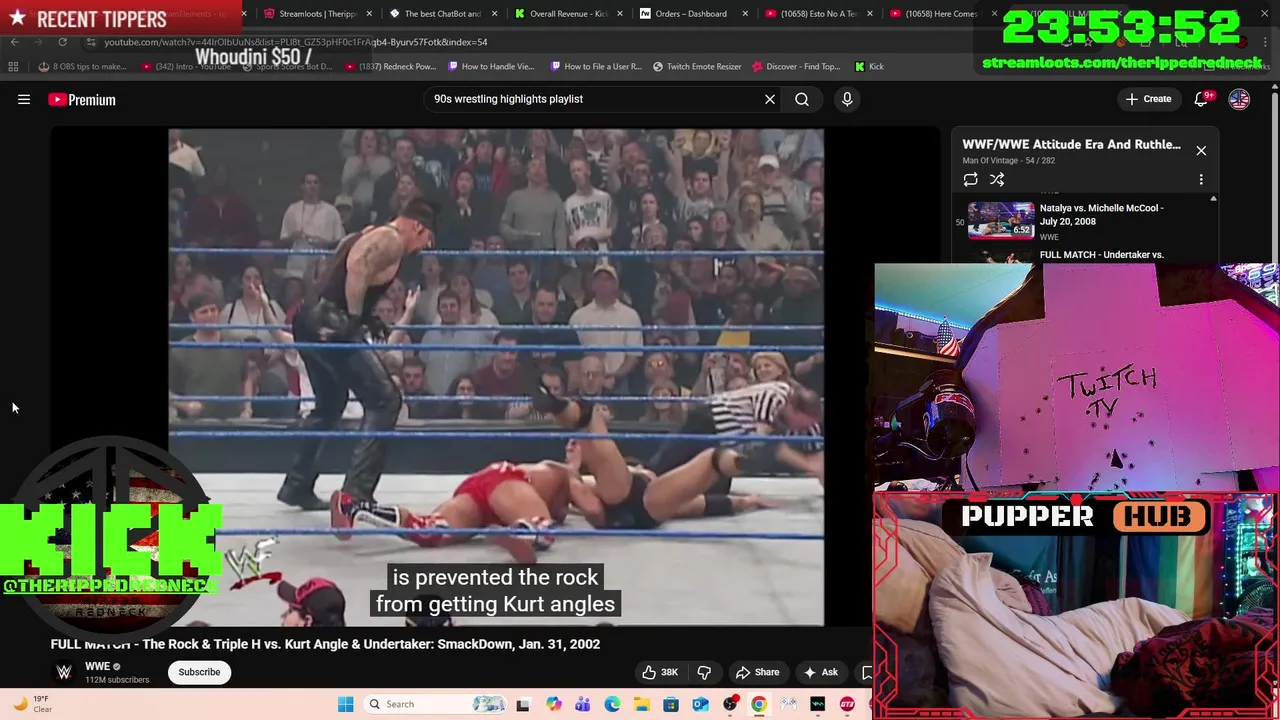Viewport: 1280px width, 720px height.
Task: Open WWE channel name link
Action: [x=97, y=666]
